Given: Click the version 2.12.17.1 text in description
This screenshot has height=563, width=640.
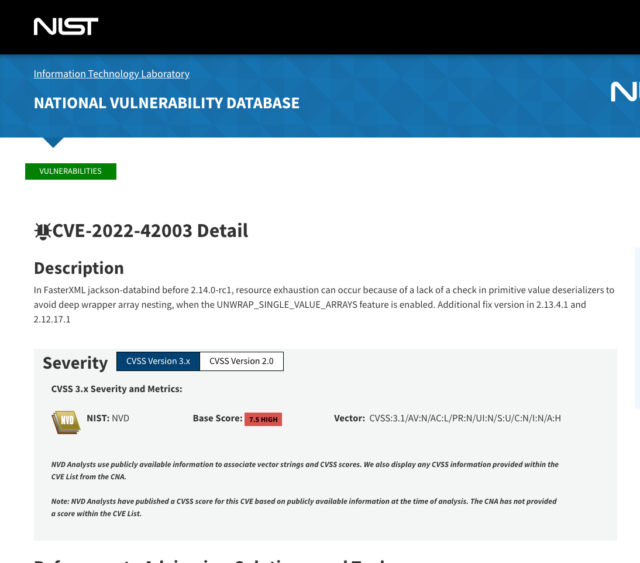Looking at the screenshot, I should (52, 319).
